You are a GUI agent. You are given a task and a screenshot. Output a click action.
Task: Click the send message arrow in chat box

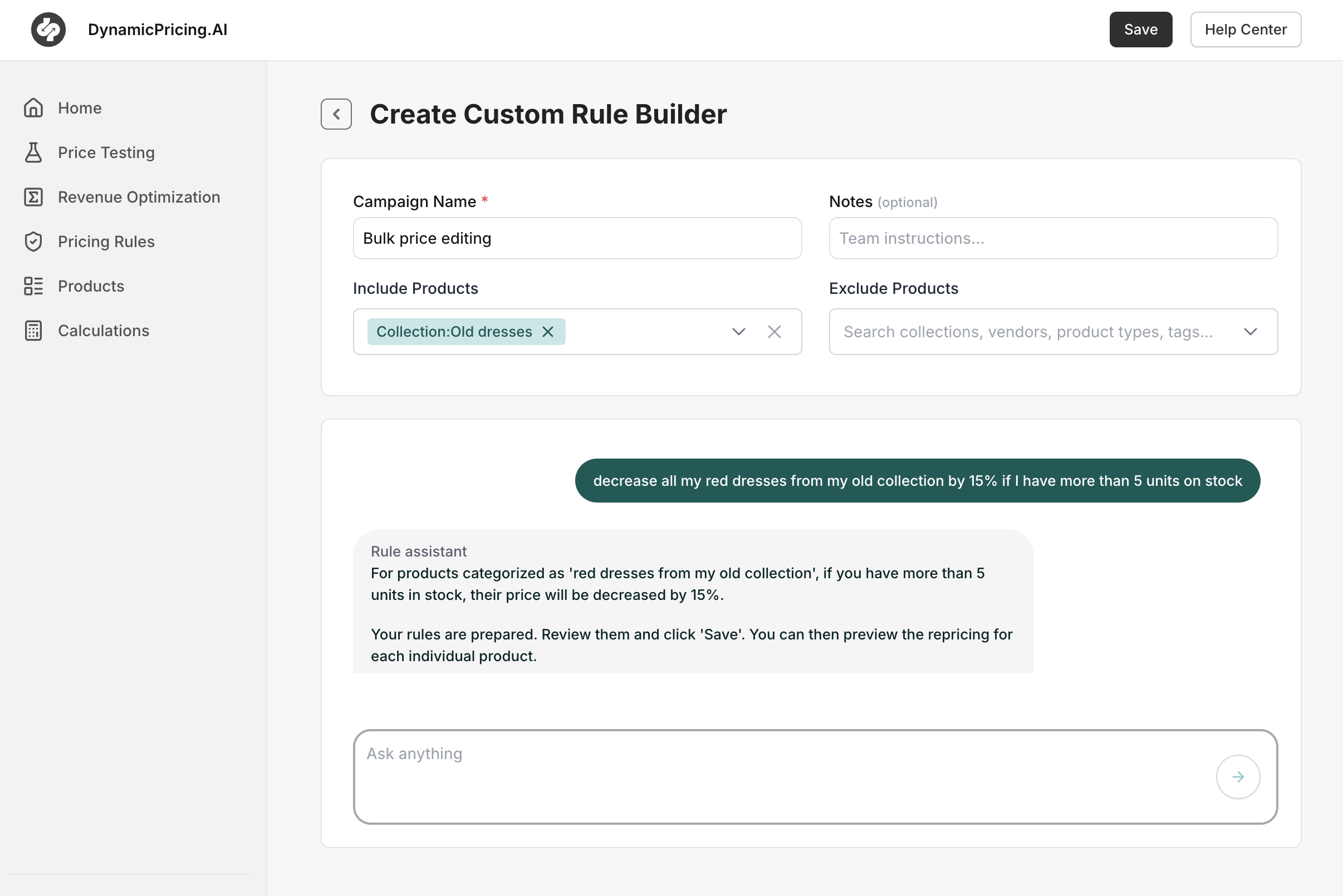(x=1238, y=776)
